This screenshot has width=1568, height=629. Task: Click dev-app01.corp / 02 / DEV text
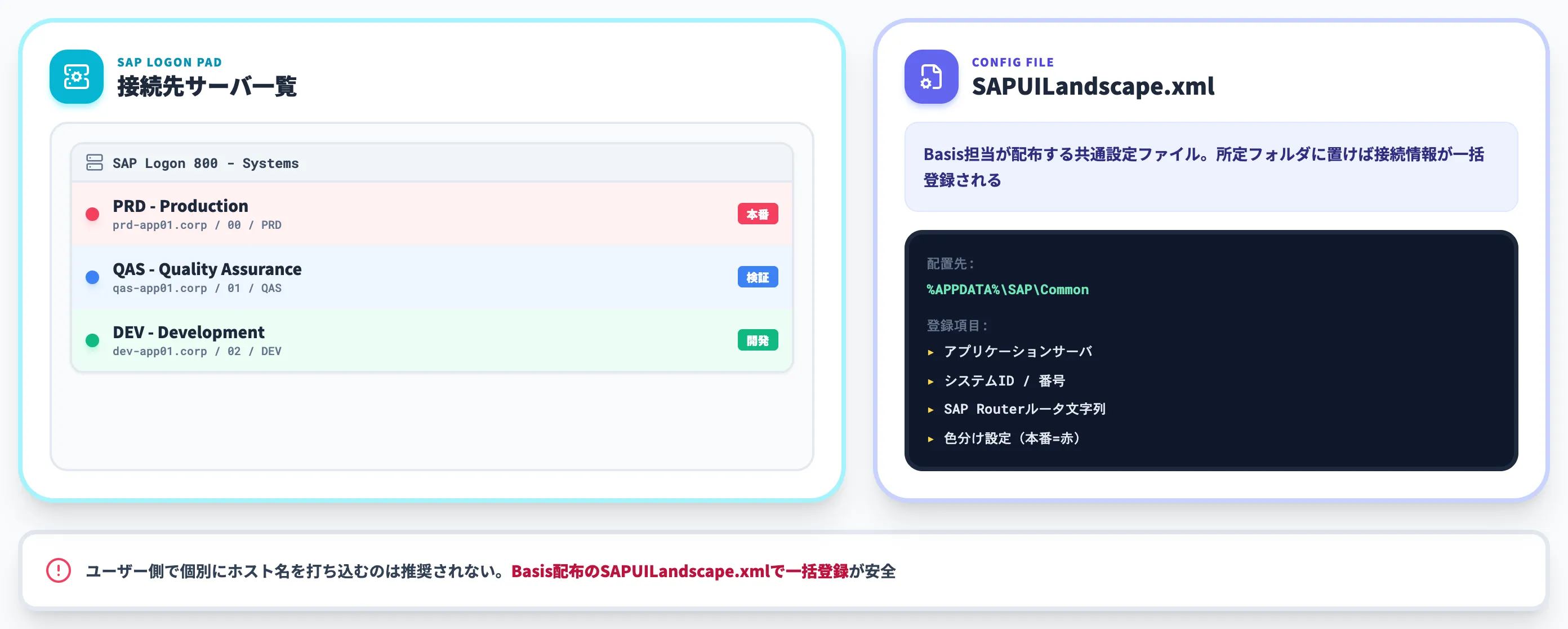(197, 351)
